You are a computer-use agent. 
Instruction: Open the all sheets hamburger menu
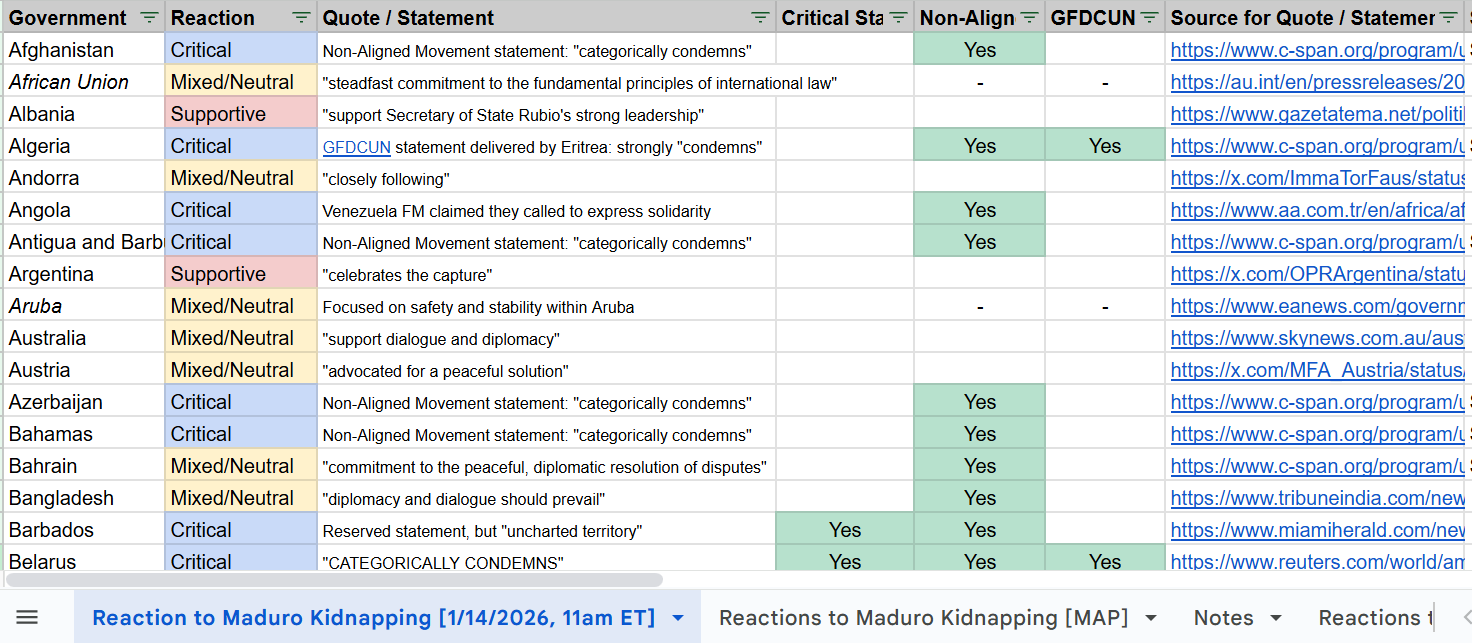pyautogui.click(x=28, y=618)
